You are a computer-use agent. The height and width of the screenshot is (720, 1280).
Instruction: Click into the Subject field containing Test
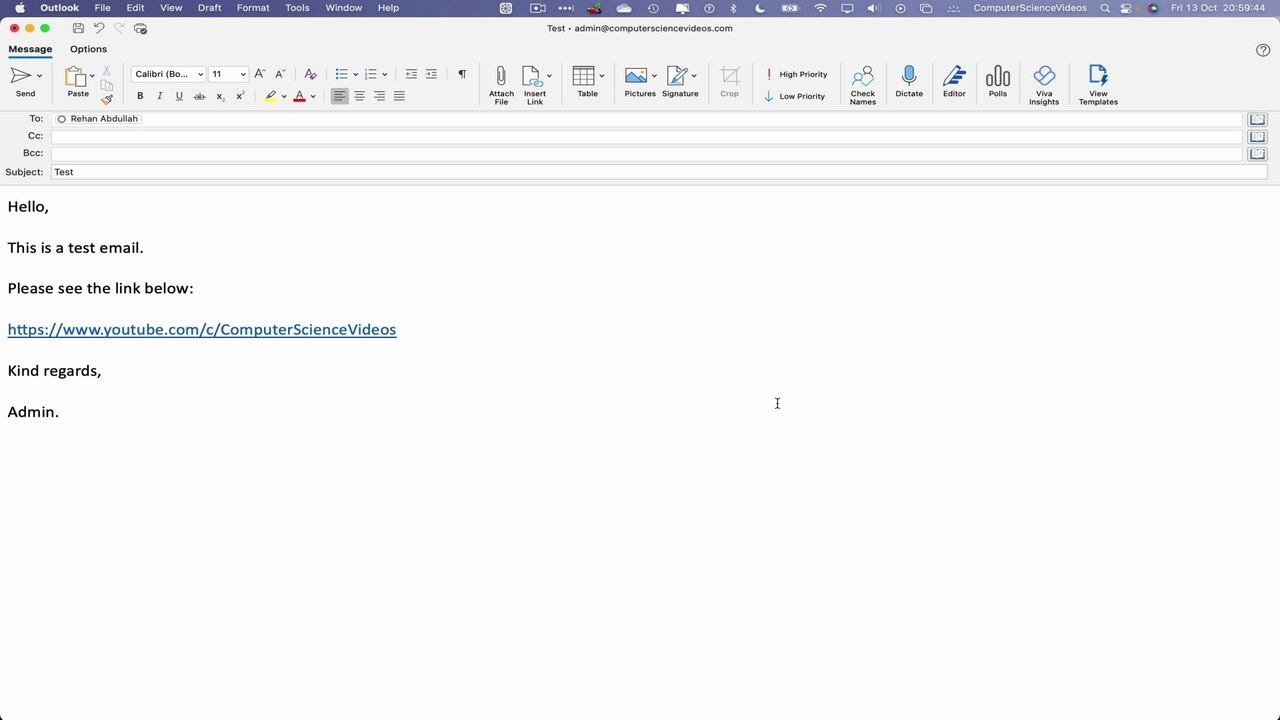point(659,172)
